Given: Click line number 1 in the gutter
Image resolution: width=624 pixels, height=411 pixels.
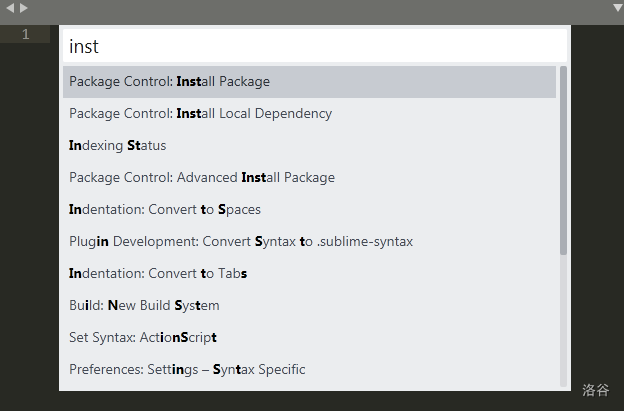Looking at the screenshot, I should [x=25, y=34].
